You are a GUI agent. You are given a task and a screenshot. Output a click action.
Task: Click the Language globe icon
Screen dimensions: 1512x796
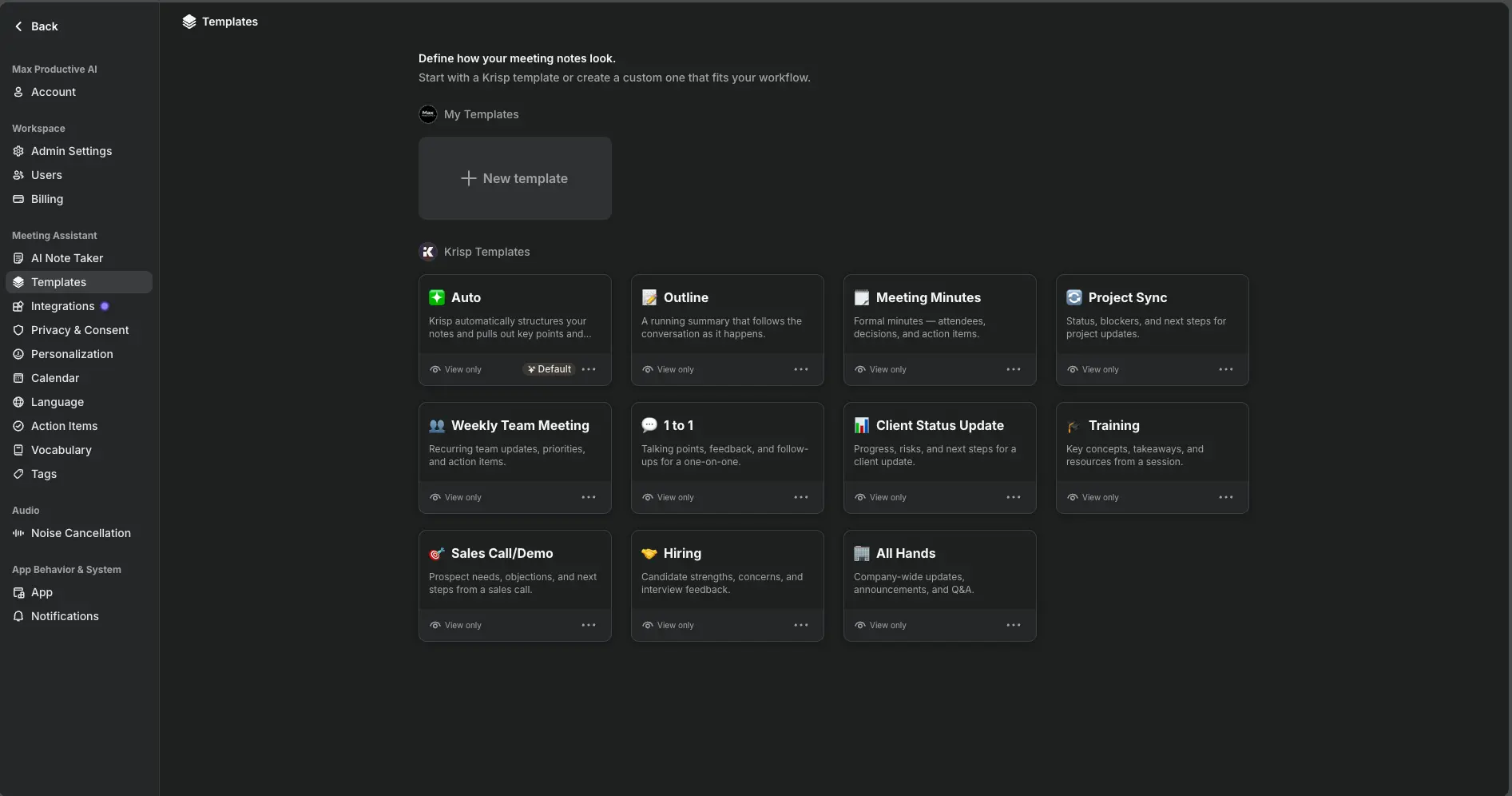coord(18,402)
